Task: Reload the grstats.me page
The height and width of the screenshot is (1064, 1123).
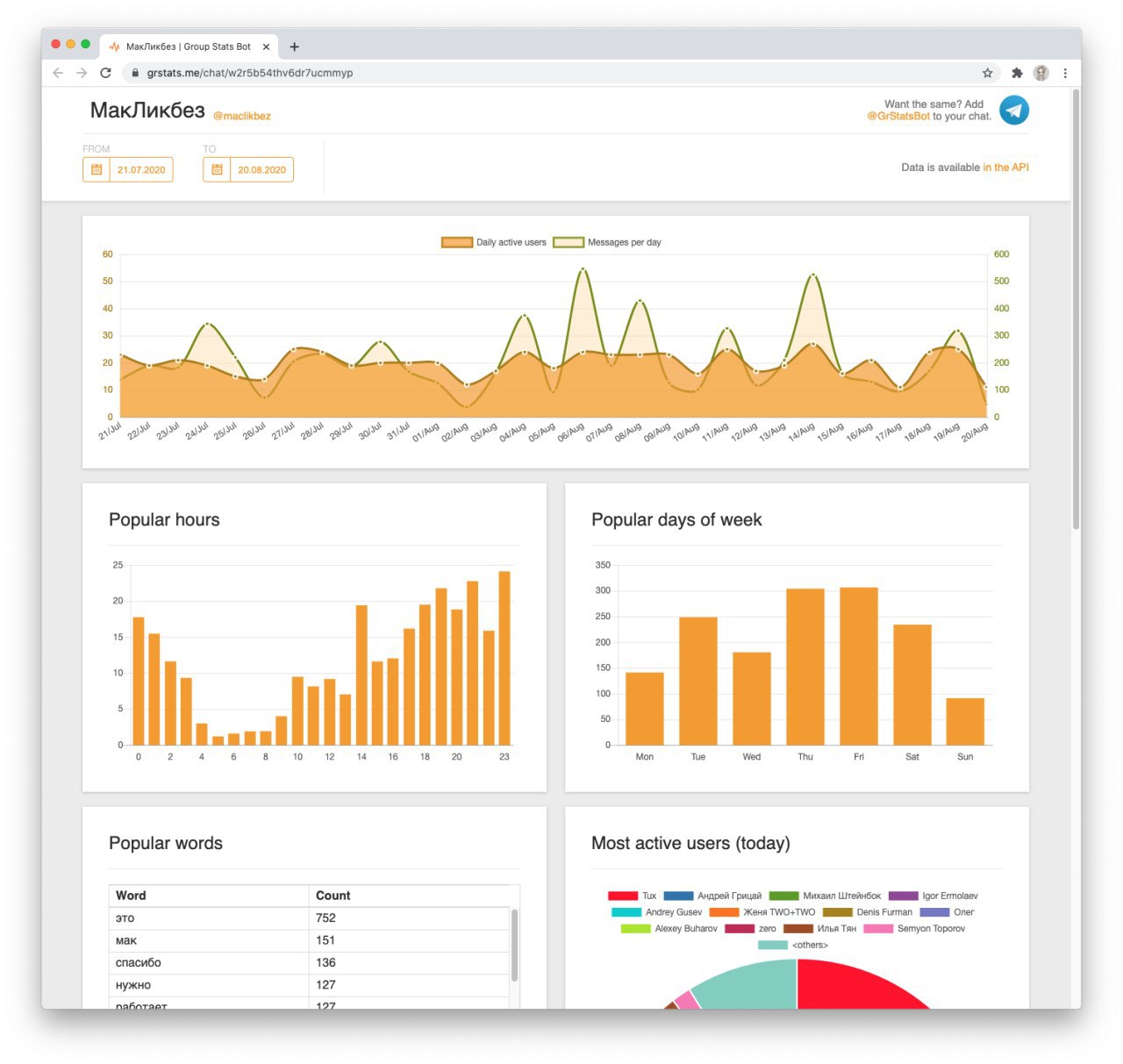Action: 105,73
